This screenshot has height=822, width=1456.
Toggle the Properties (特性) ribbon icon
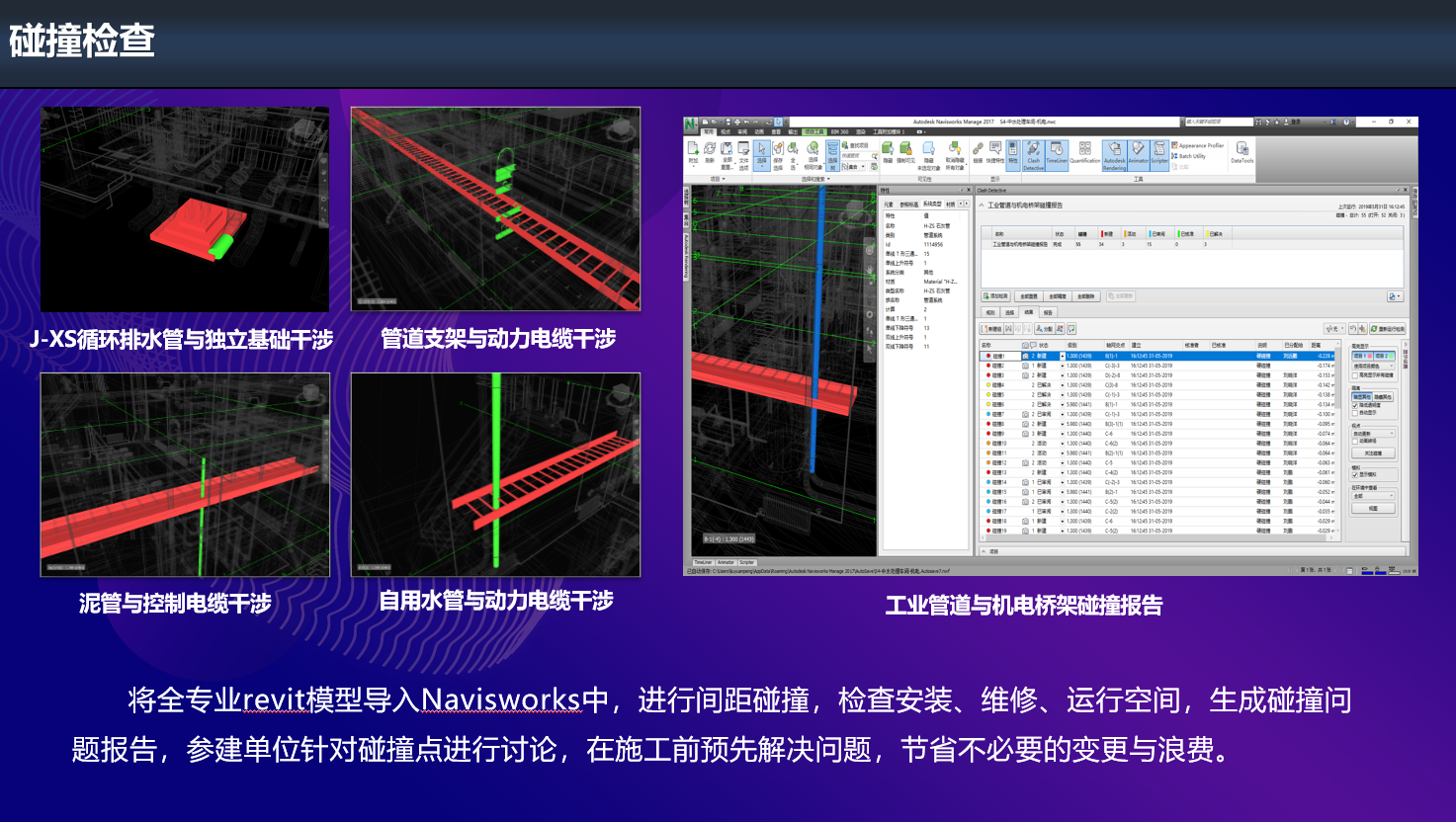coord(1013,155)
